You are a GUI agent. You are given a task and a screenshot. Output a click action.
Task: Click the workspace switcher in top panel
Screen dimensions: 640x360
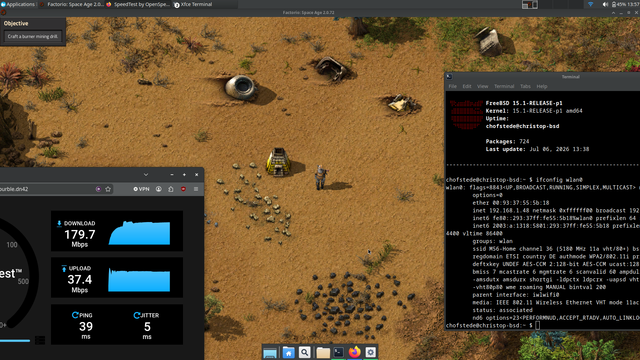pyautogui.click(x=530, y=4)
